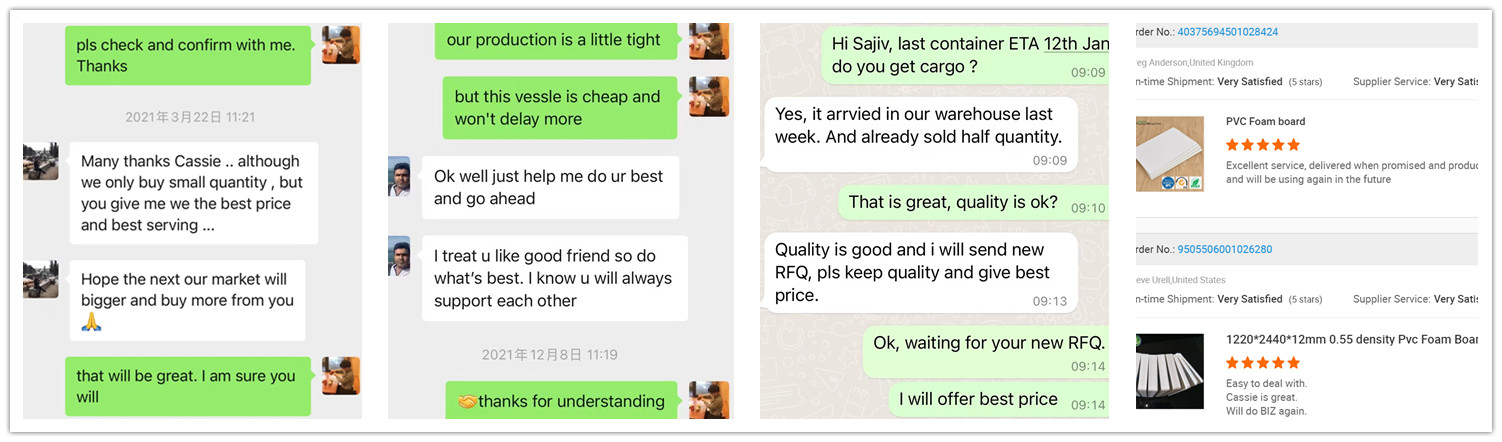Click the handshake emoji in "thanks for understanding"

pos(465,402)
